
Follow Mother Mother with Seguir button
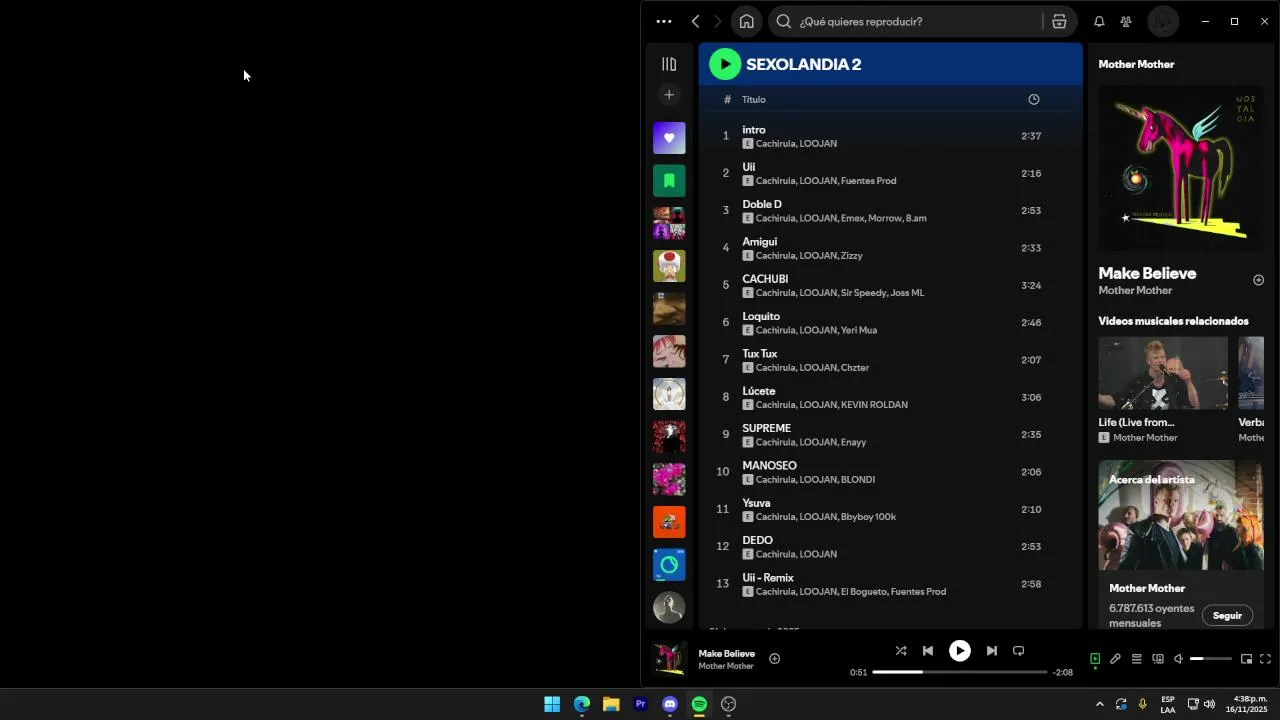click(1227, 616)
